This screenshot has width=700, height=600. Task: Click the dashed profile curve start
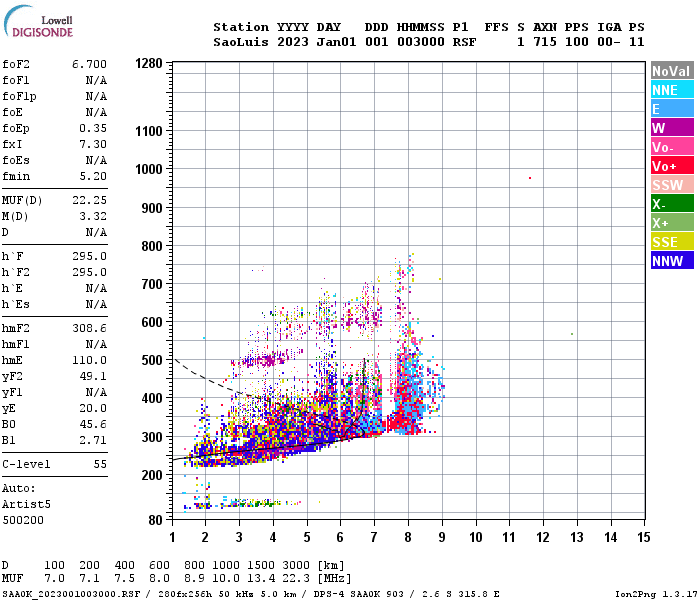coord(176,359)
